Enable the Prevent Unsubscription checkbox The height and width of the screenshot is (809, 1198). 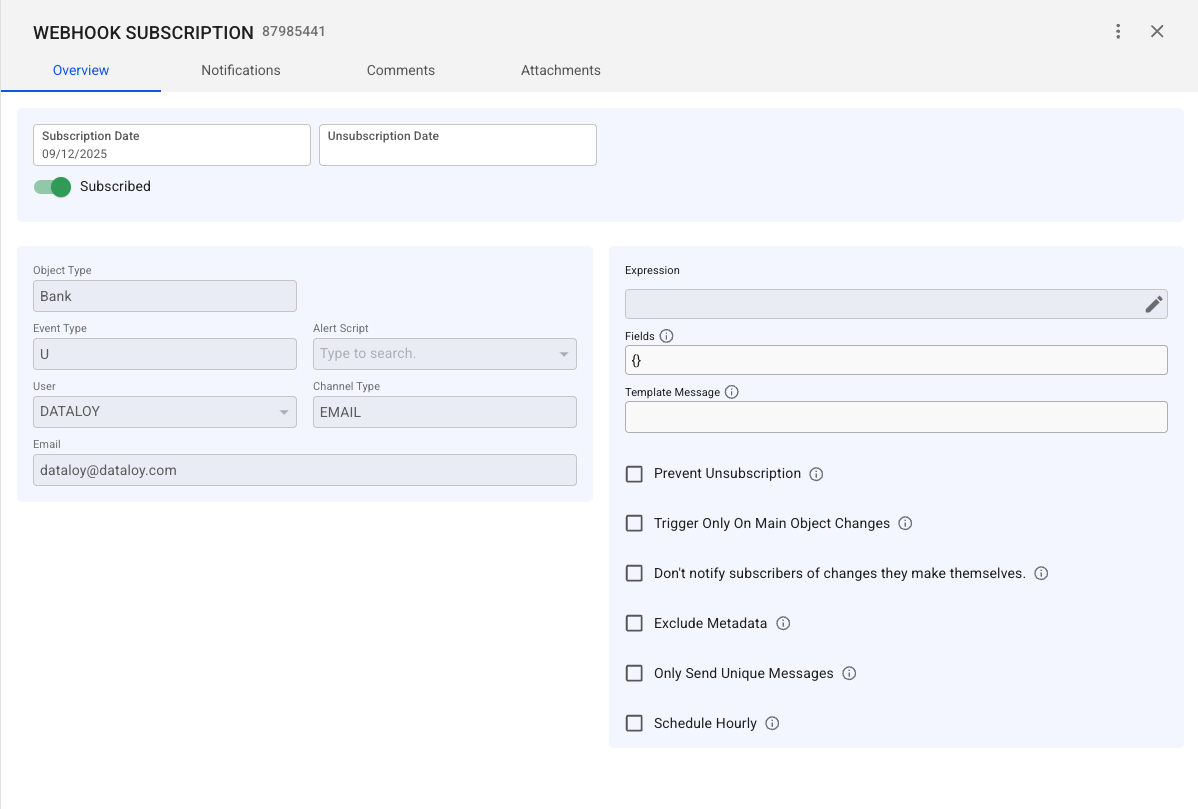coord(634,474)
